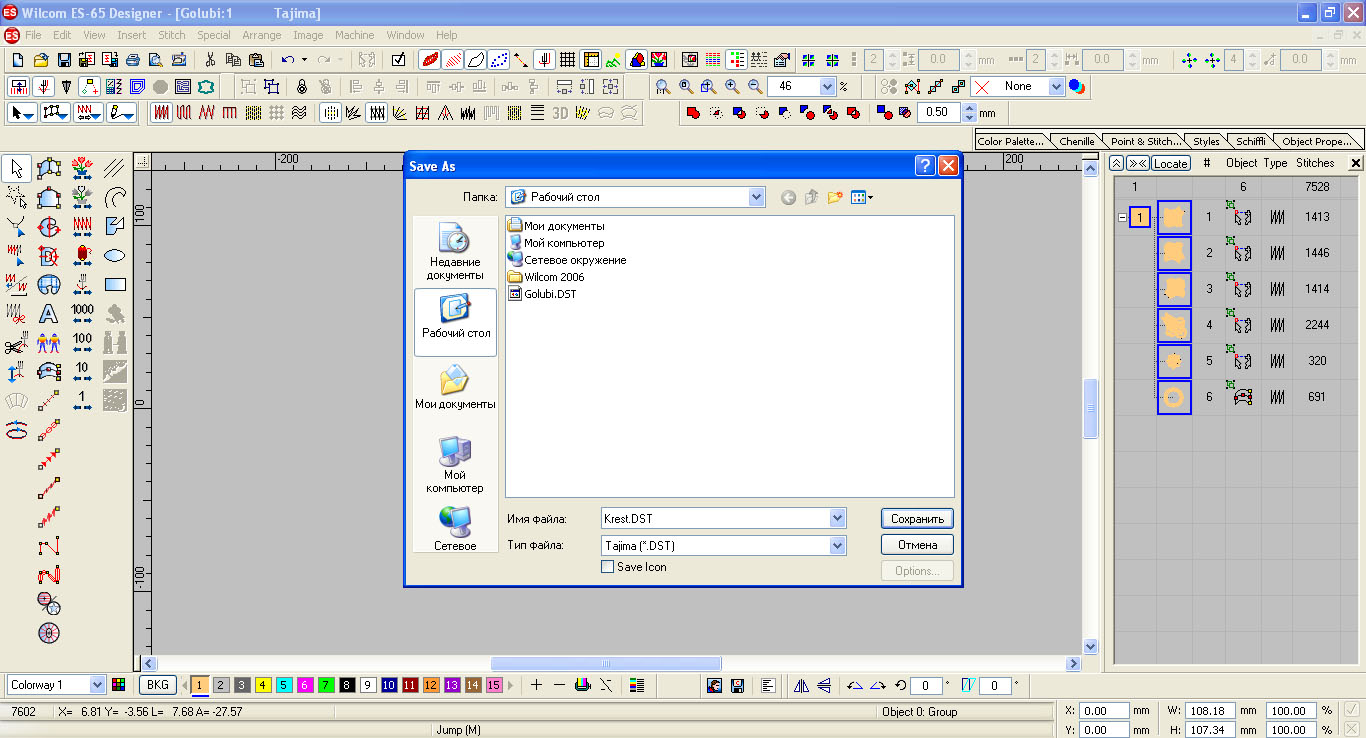1366x738 pixels.
Task: Open the Undo history dropdown arrow
Action: [x=304, y=60]
